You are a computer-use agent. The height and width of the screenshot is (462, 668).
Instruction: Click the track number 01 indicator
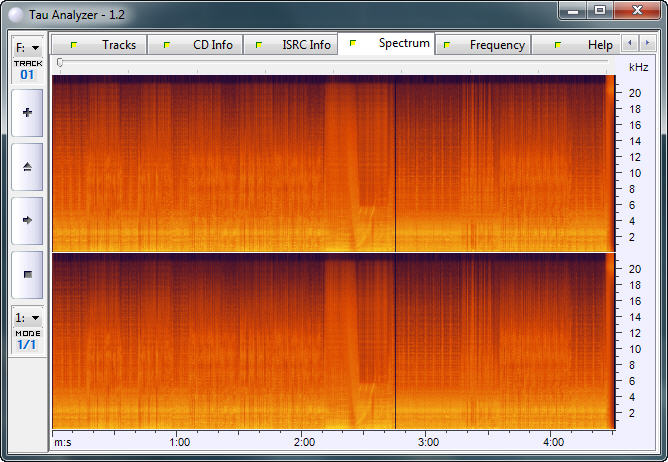(27, 75)
